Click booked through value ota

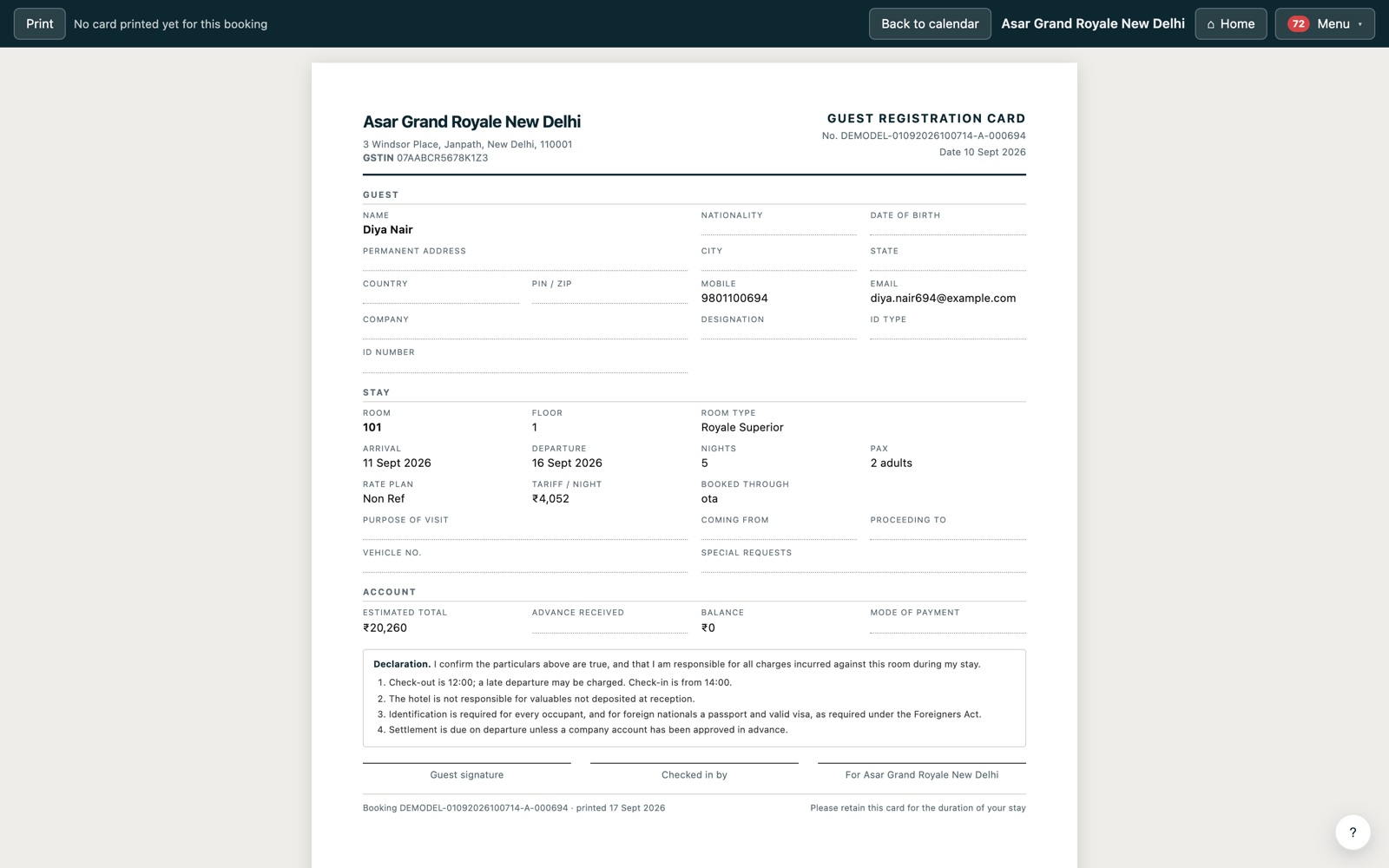(709, 498)
